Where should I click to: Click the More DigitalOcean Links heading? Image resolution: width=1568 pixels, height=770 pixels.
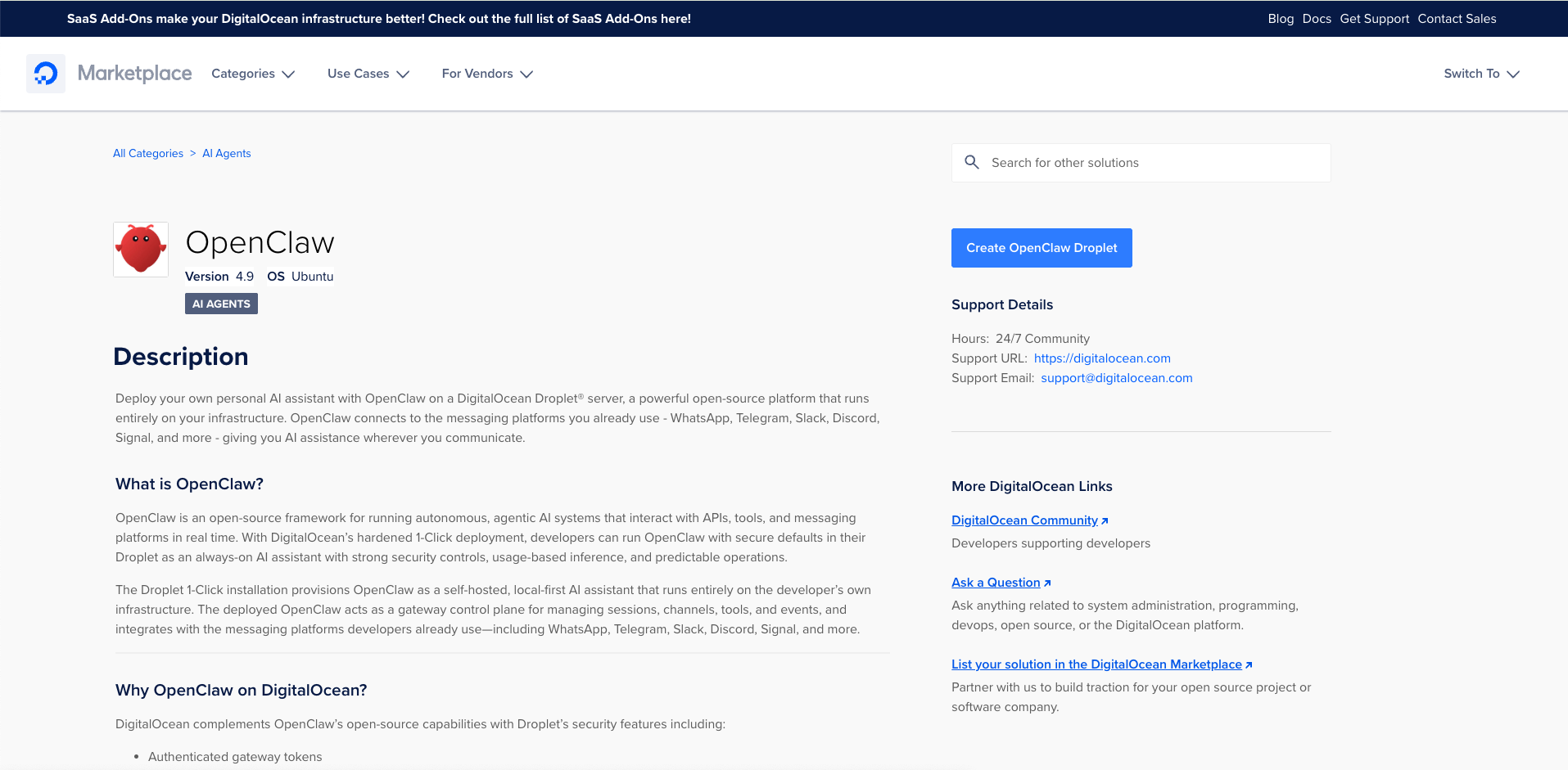(x=1032, y=486)
